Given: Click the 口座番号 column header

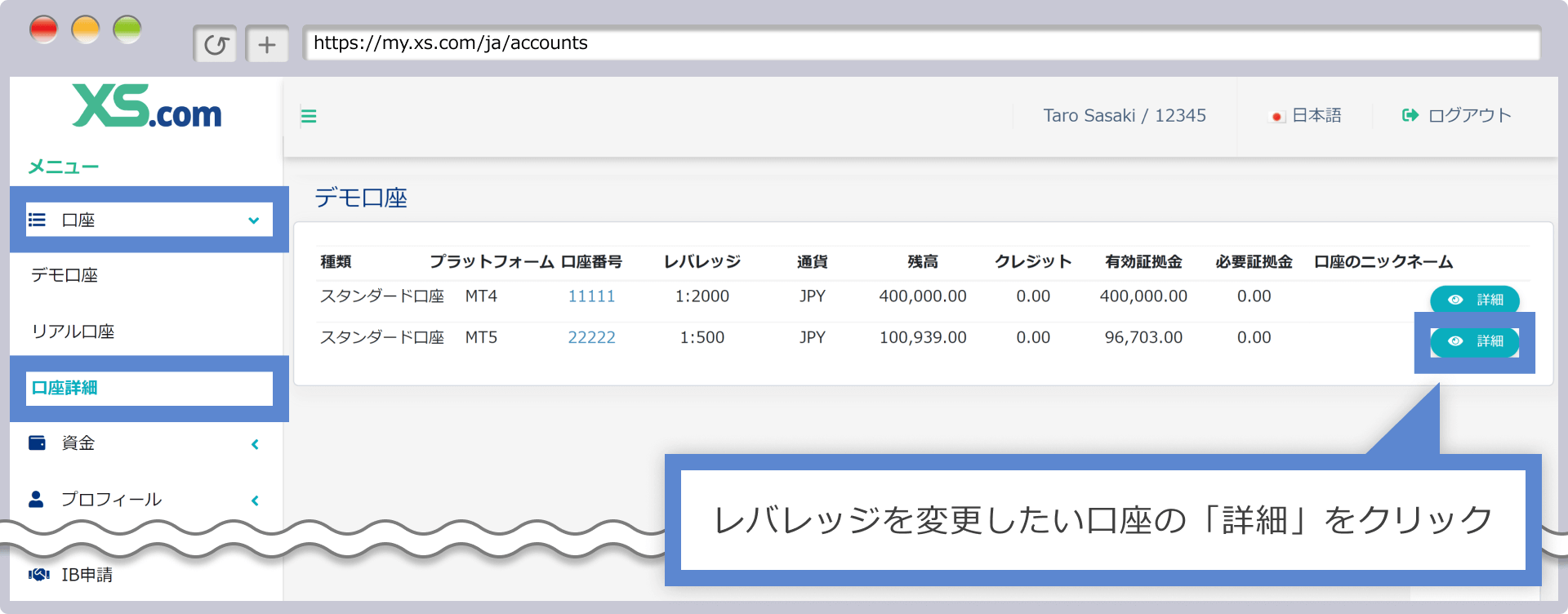Looking at the screenshot, I should 591,261.
